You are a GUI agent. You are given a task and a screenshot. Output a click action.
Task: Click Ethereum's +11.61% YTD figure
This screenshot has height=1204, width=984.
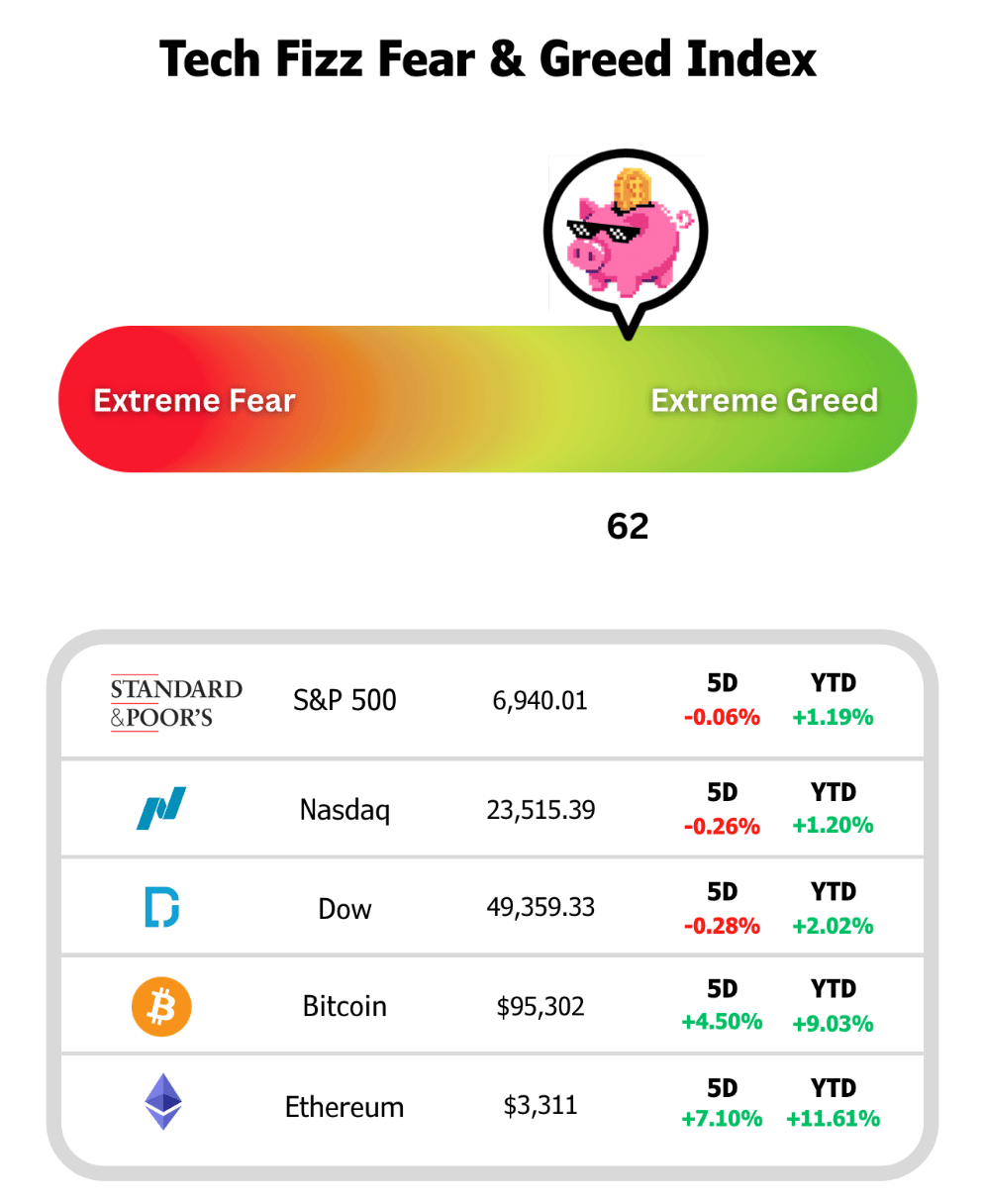(x=833, y=1119)
